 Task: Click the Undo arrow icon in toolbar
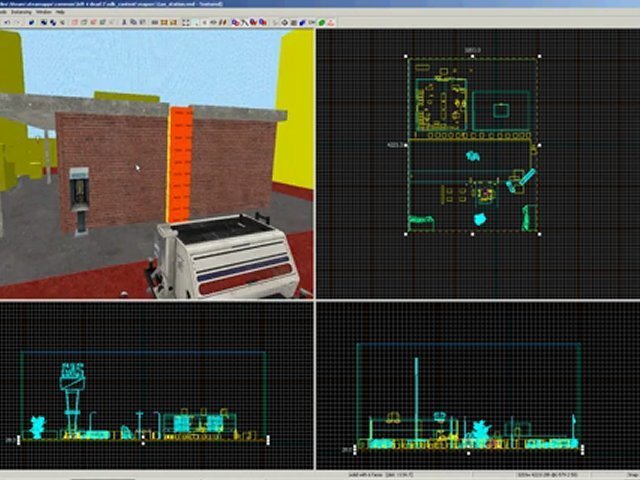[7, 22]
